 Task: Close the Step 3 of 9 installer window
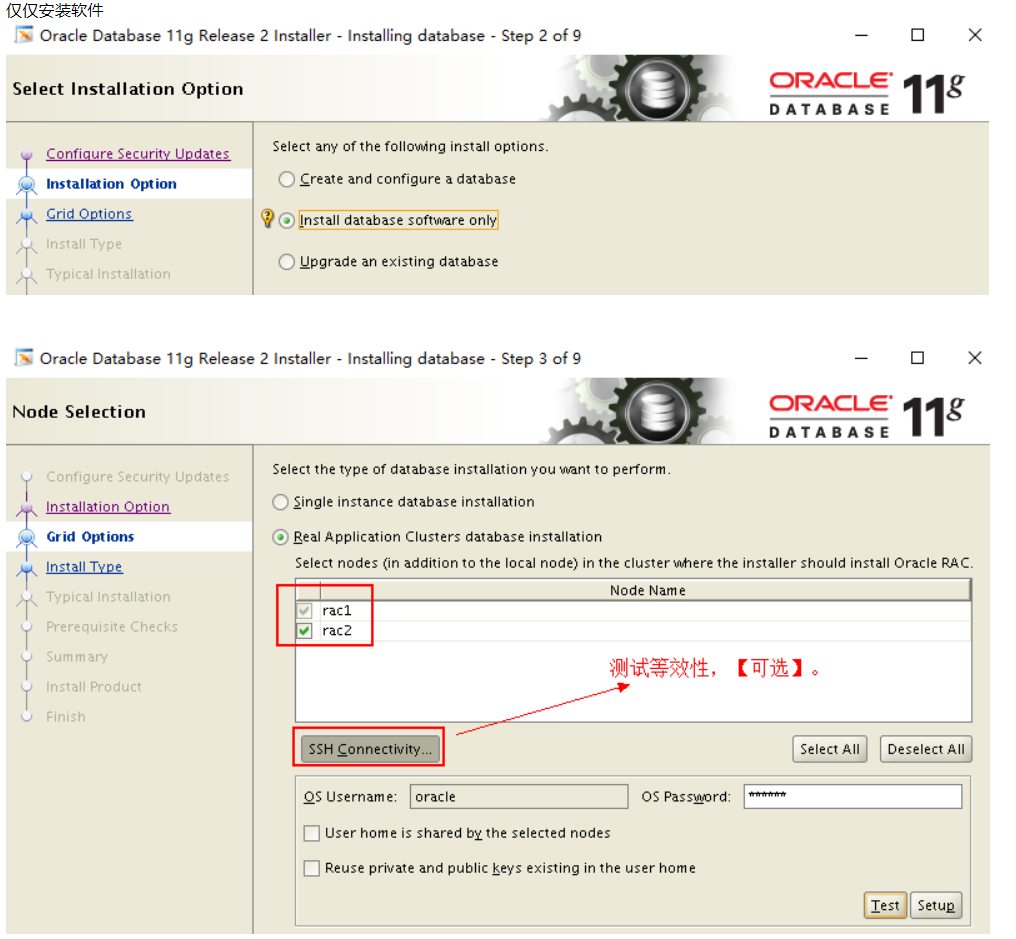[975, 358]
